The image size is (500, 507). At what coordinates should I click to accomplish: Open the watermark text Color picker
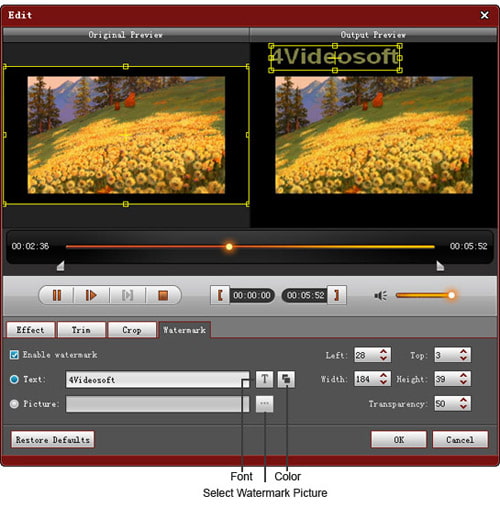point(286,379)
